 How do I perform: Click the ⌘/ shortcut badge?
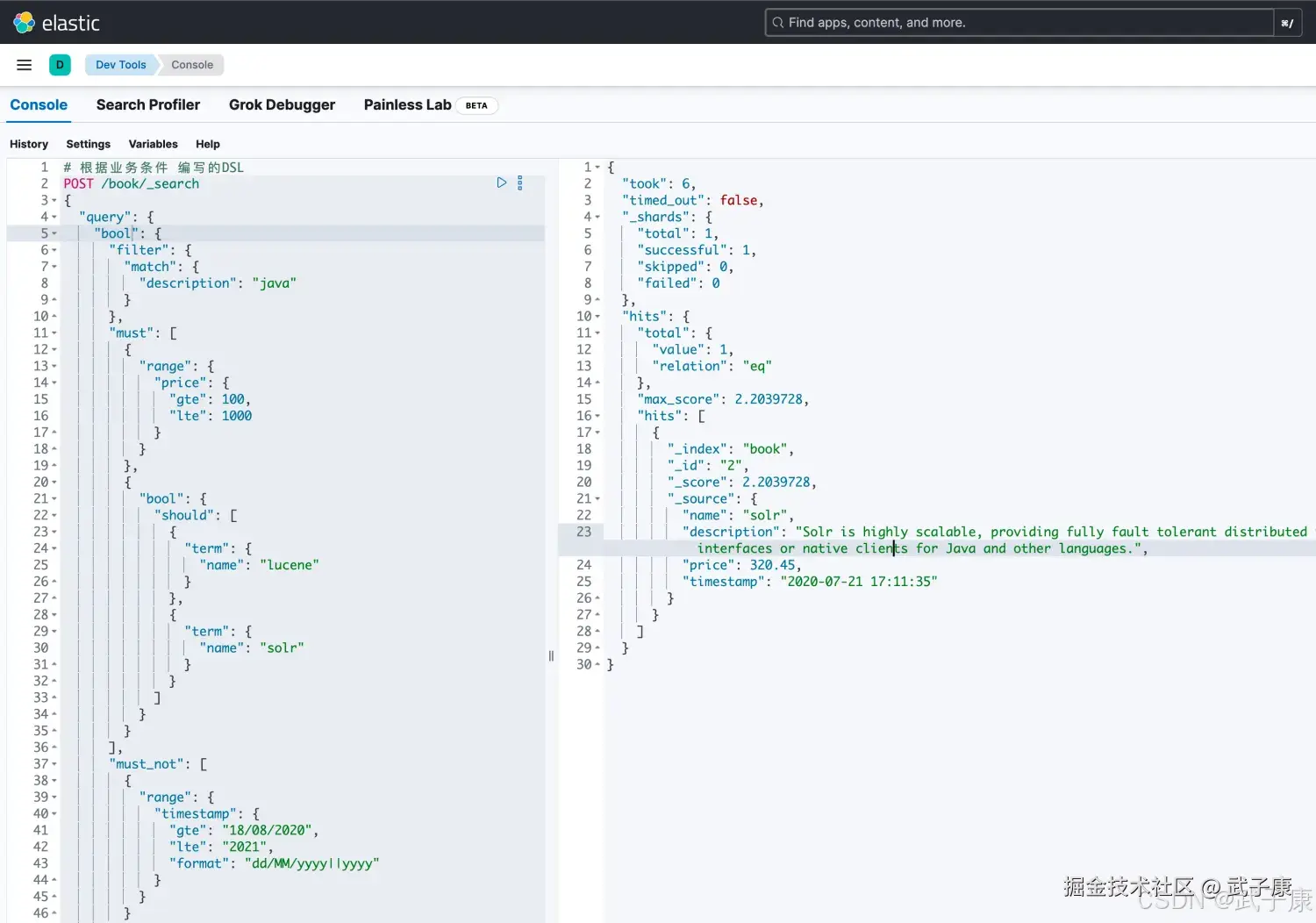pos(1287,22)
